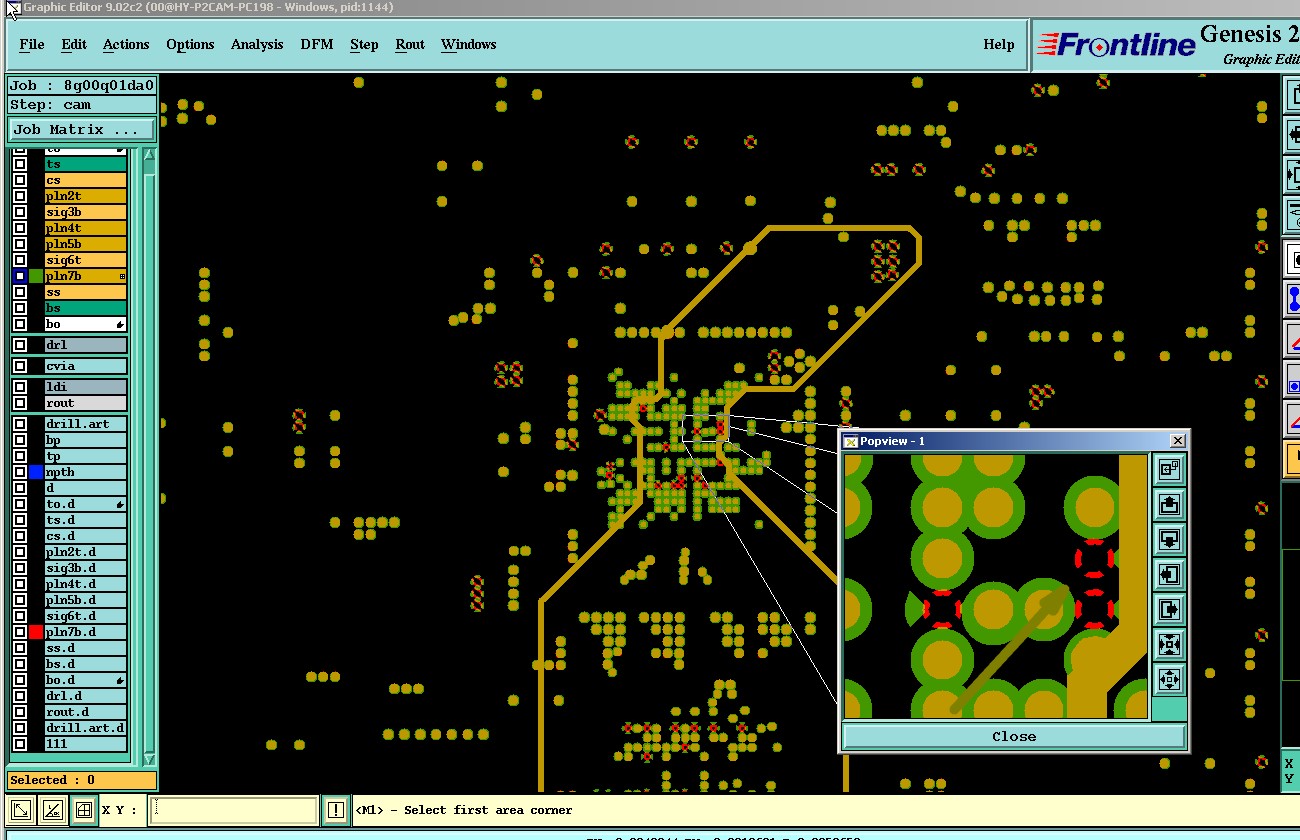Open the Help menu
The image size is (1300, 840).
(999, 44)
